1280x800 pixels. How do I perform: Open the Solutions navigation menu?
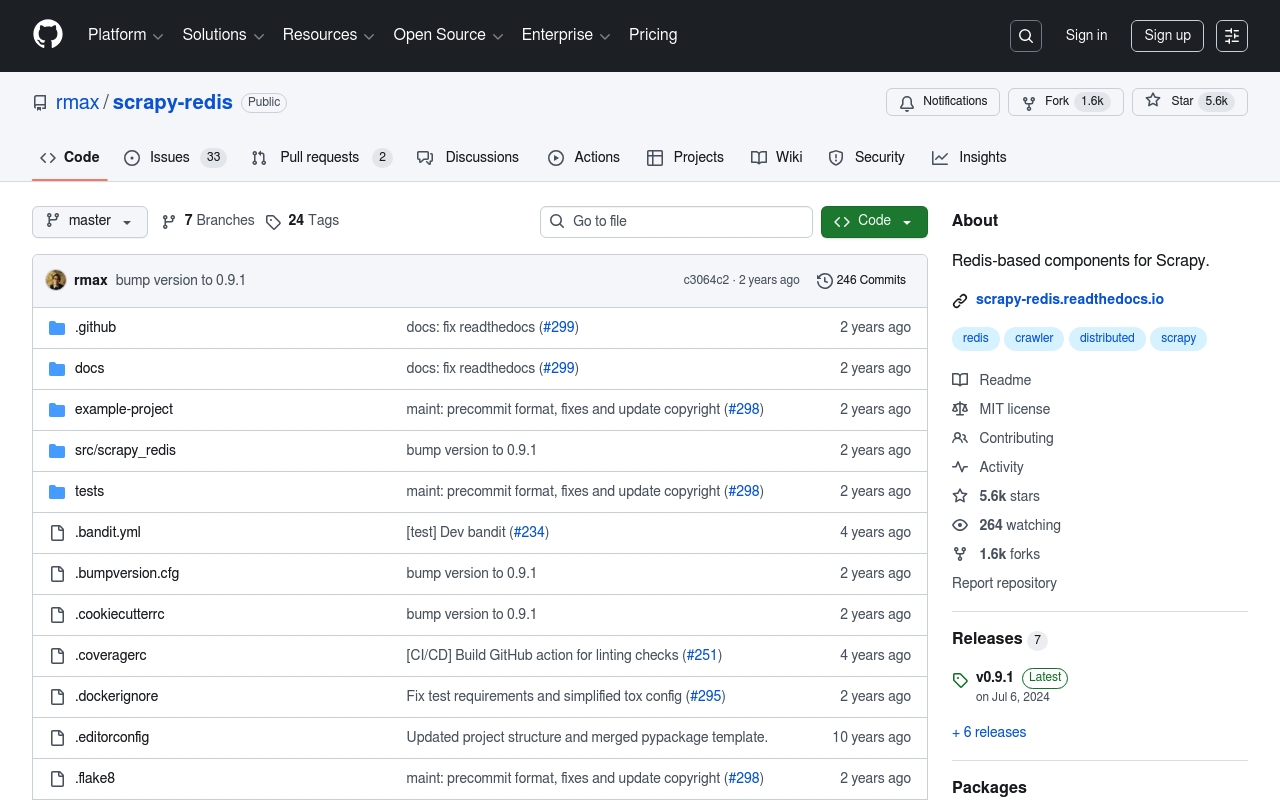click(x=223, y=35)
